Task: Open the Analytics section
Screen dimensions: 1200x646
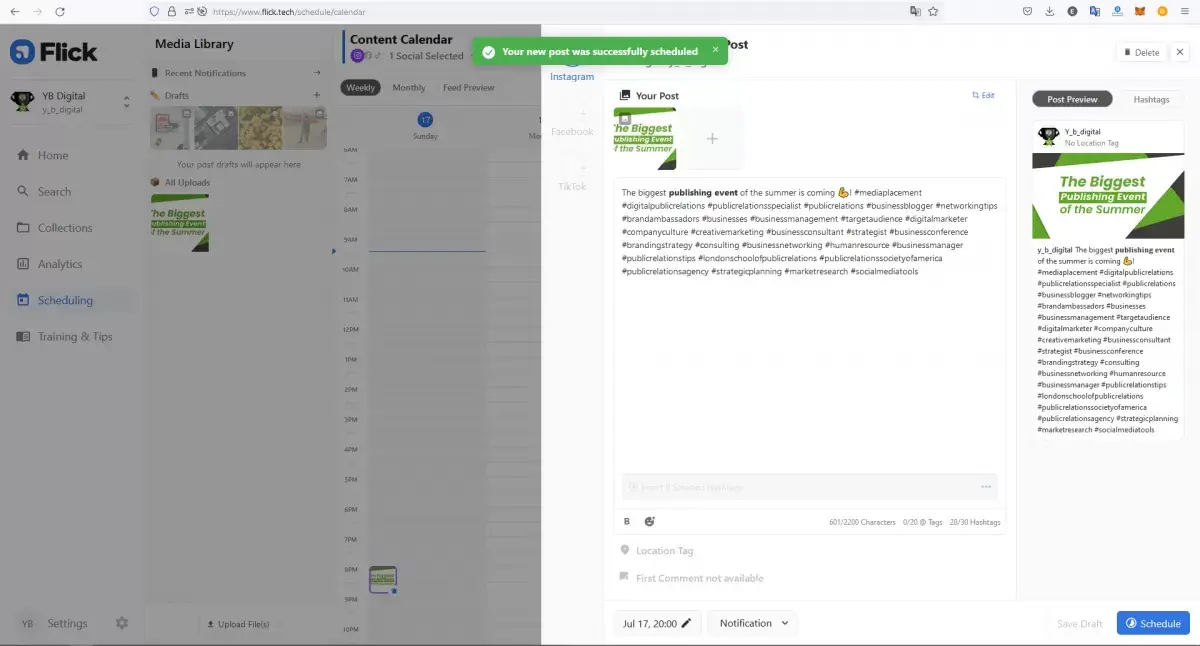Action: (x=60, y=264)
